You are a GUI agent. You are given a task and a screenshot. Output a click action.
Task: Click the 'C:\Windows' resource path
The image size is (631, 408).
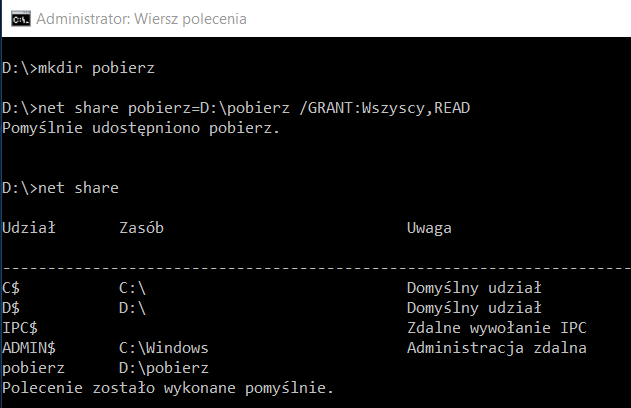163,348
